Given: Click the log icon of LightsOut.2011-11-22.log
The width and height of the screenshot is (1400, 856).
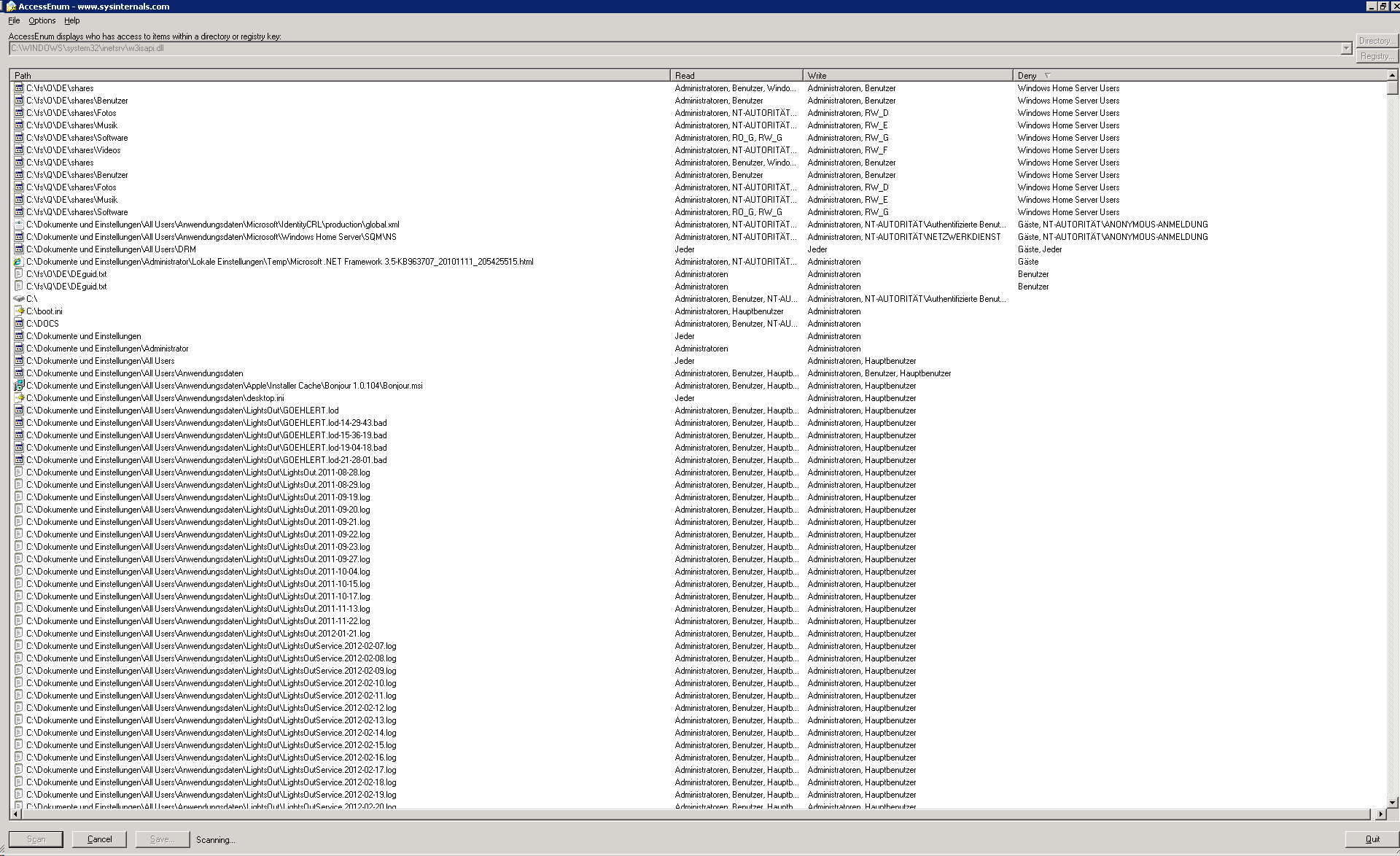Looking at the screenshot, I should pos(19,621).
